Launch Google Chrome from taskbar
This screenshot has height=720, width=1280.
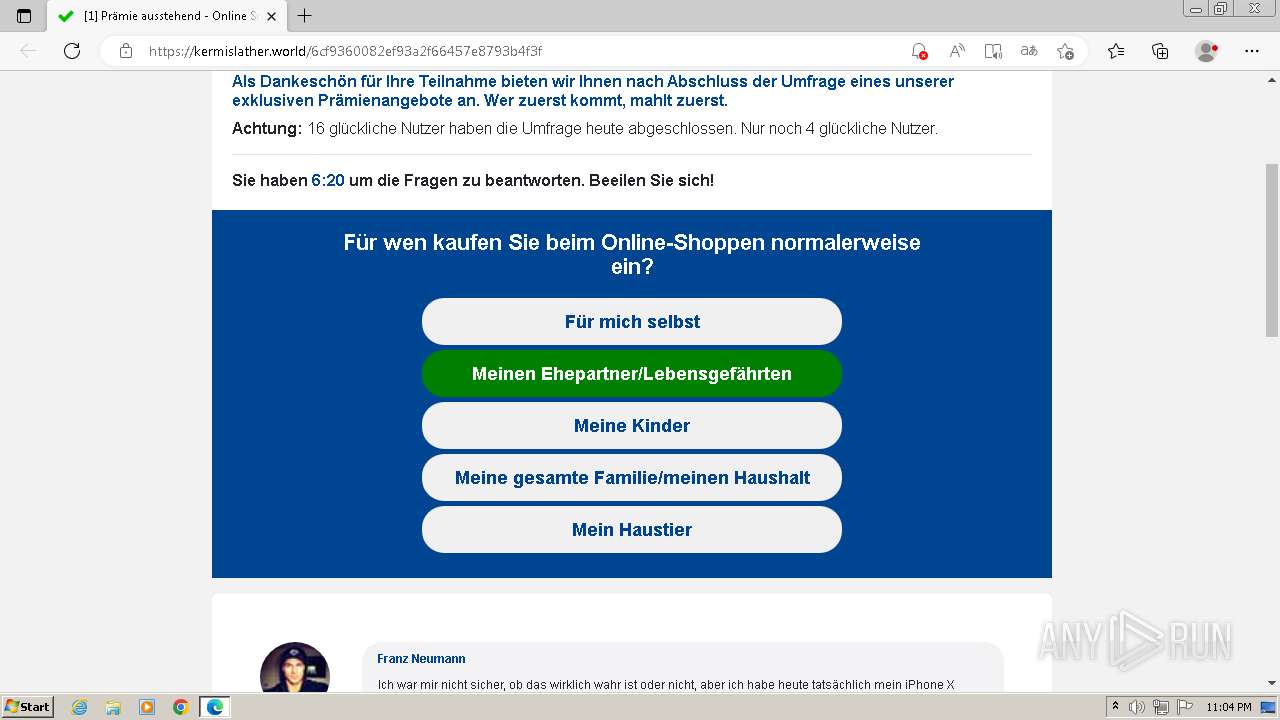pyautogui.click(x=181, y=707)
